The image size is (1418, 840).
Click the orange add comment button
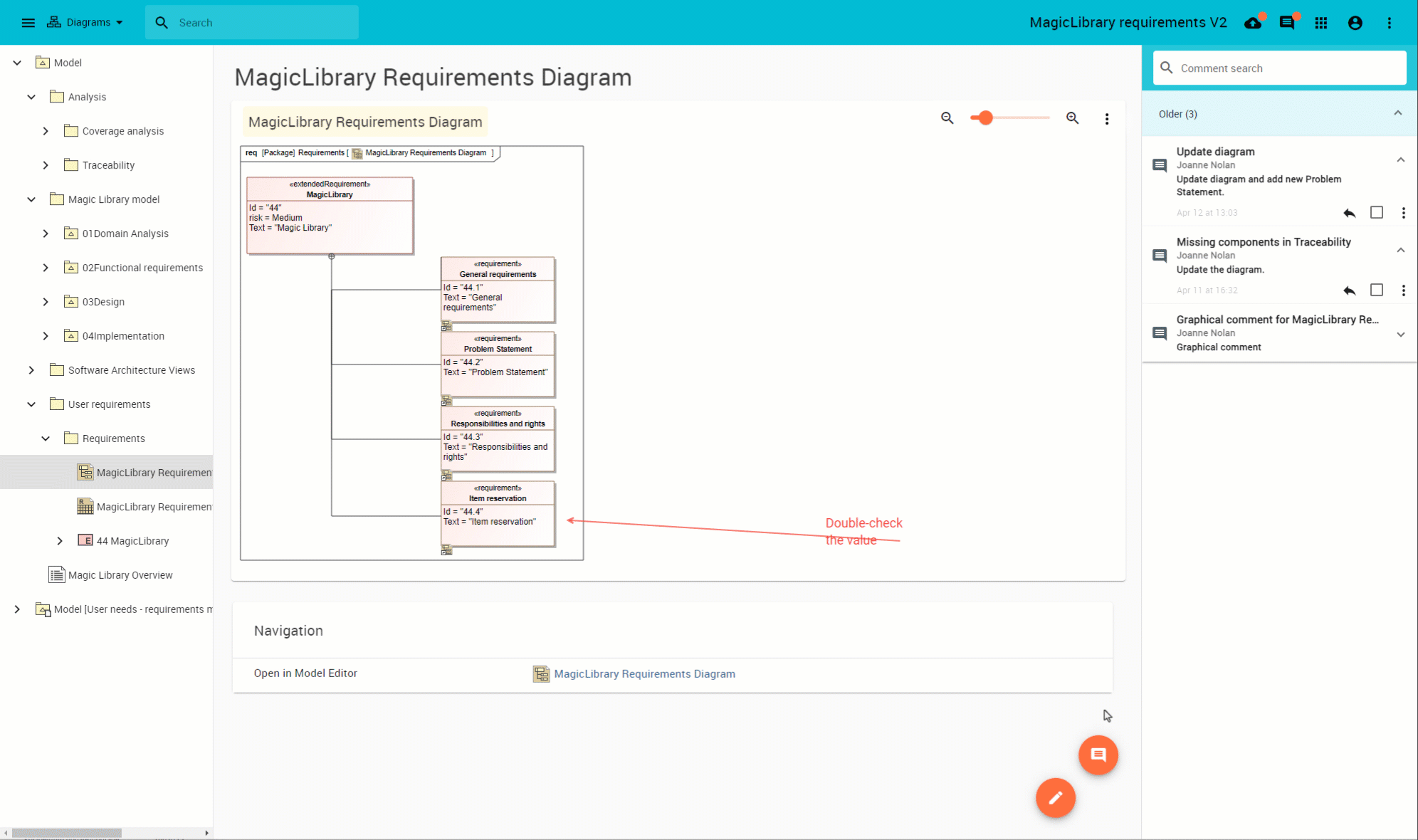click(x=1098, y=755)
